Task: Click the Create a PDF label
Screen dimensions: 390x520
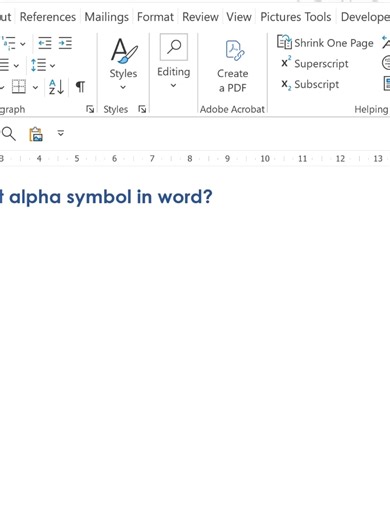Action: [233, 81]
